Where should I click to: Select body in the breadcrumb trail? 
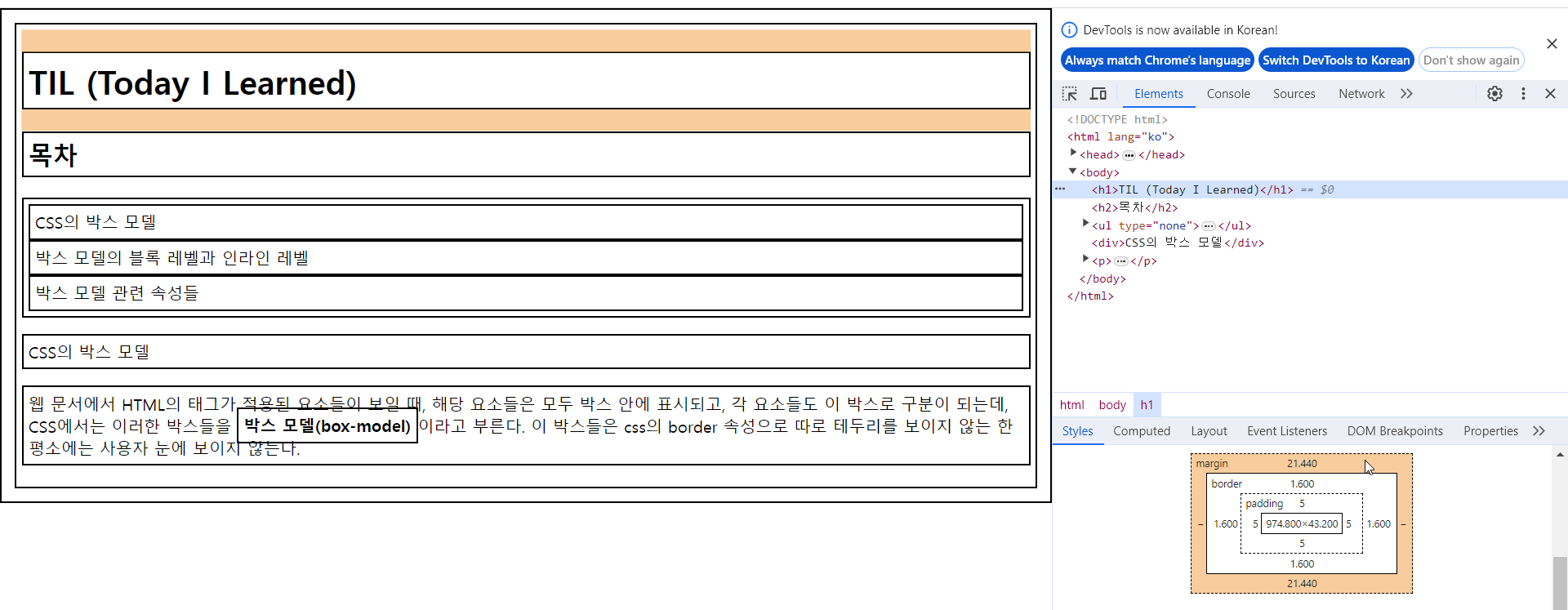(x=1111, y=405)
